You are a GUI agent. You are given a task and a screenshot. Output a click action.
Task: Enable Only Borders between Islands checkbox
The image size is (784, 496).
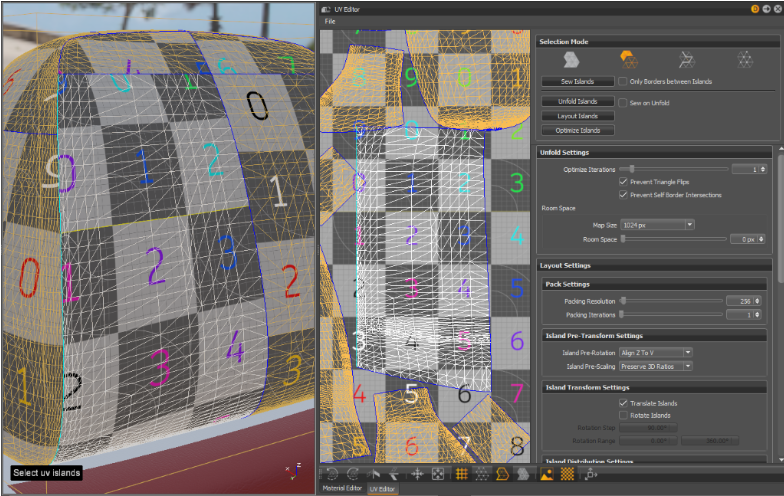623,81
